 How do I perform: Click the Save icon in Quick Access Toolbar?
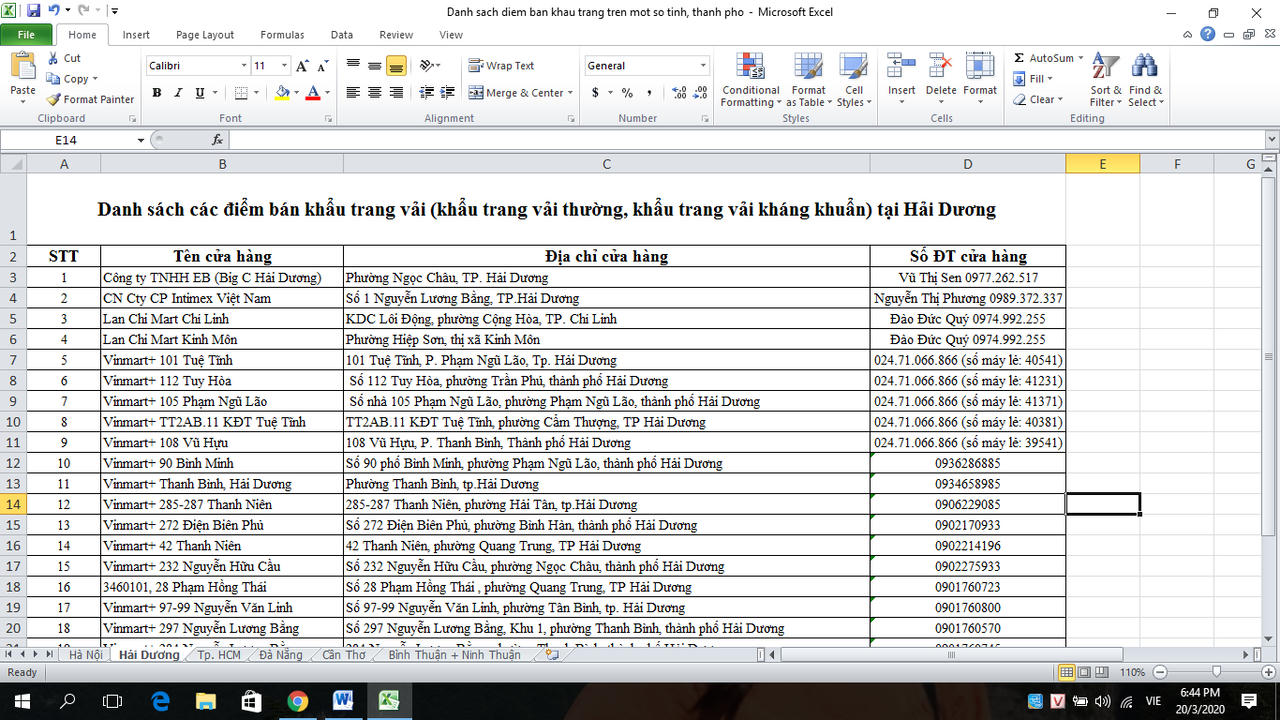click(x=33, y=11)
